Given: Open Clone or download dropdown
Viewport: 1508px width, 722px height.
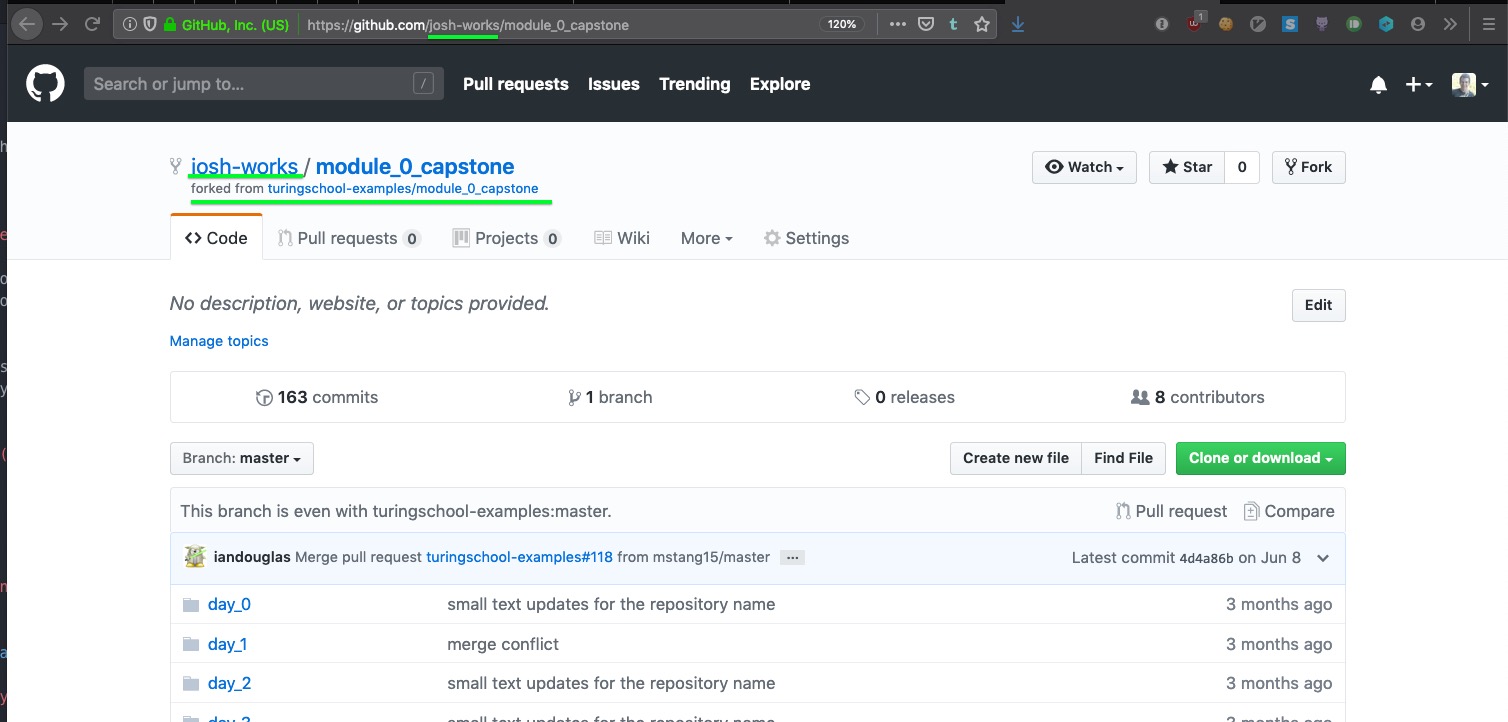Looking at the screenshot, I should 1261,458.
